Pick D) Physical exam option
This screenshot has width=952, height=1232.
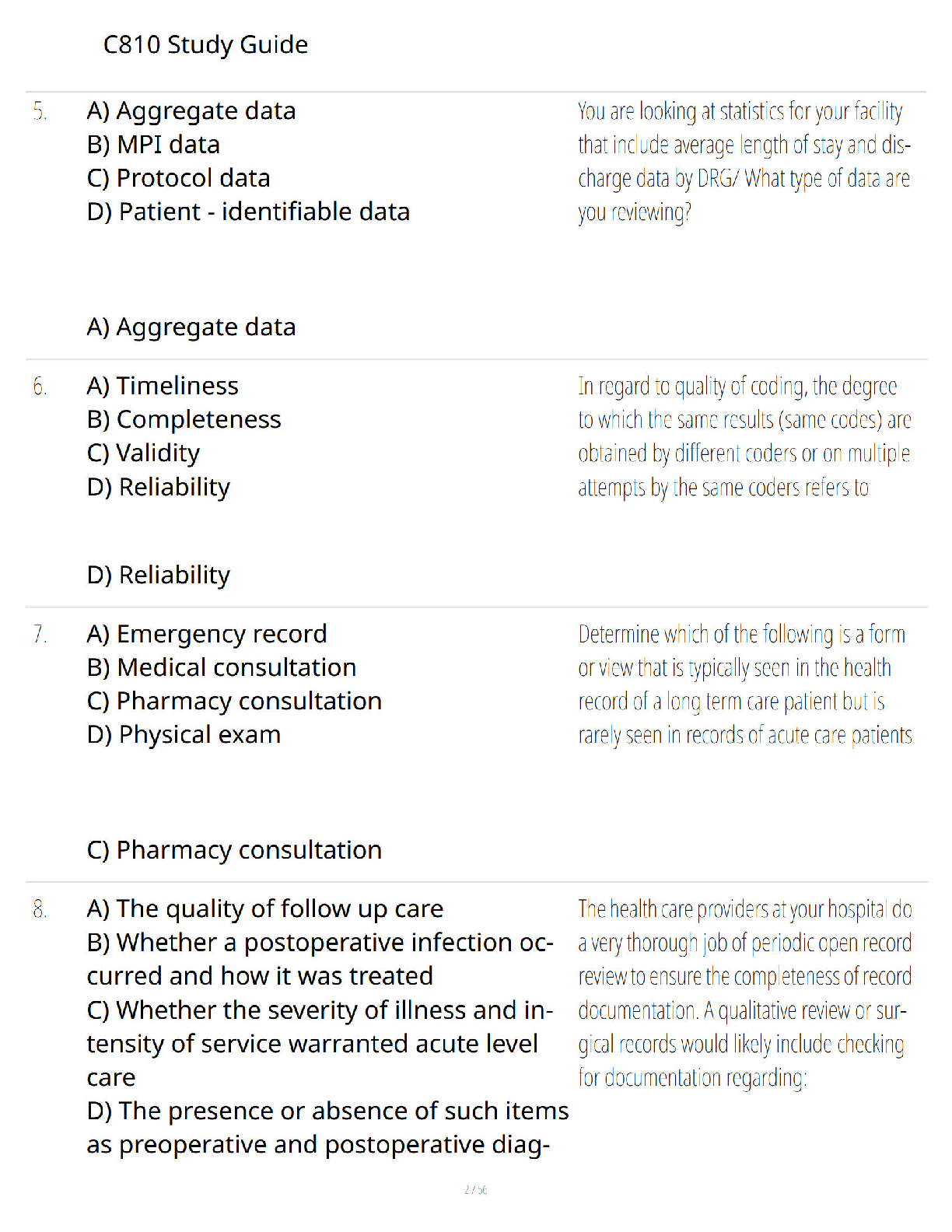tap(184, 735)
